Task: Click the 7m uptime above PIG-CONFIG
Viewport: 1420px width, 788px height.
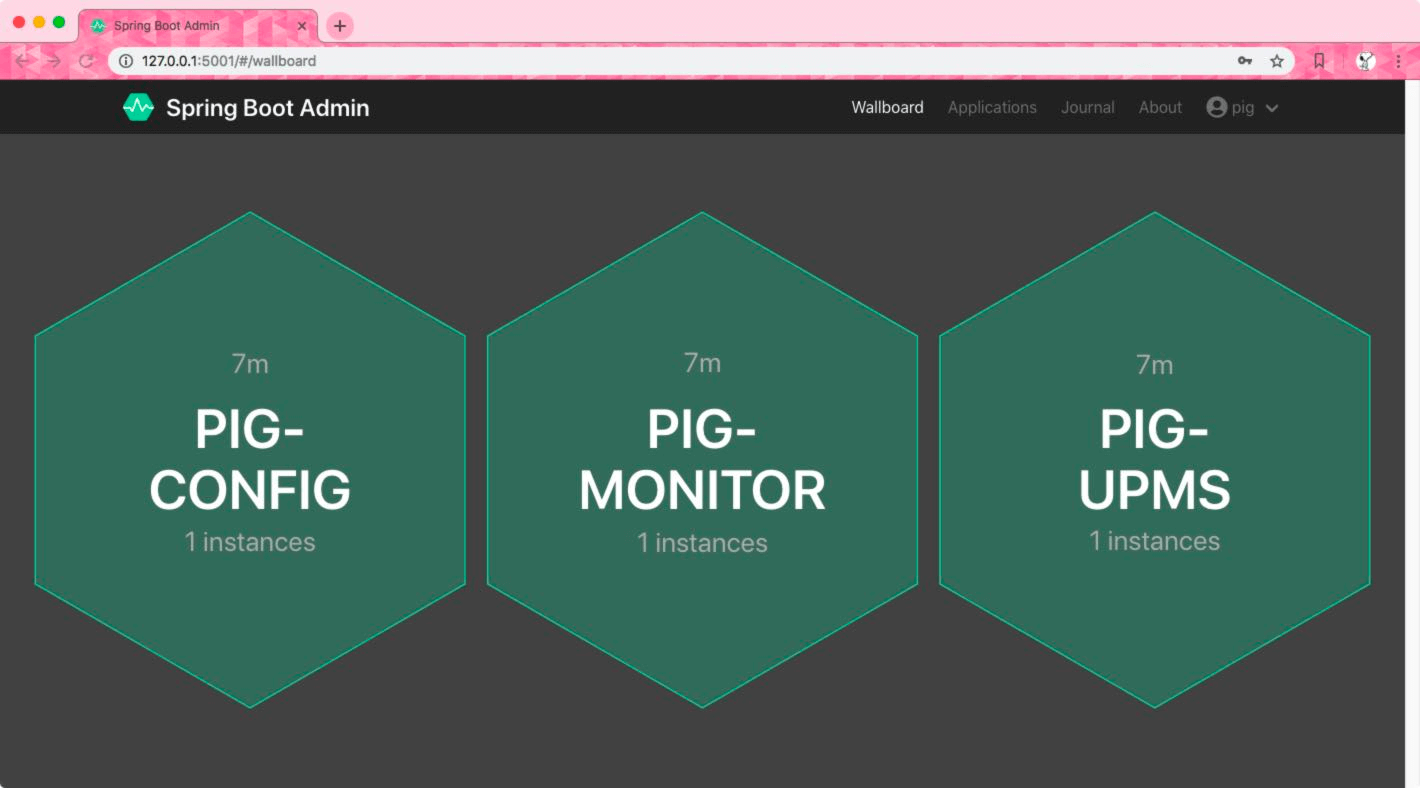Action: coord(250,364)
